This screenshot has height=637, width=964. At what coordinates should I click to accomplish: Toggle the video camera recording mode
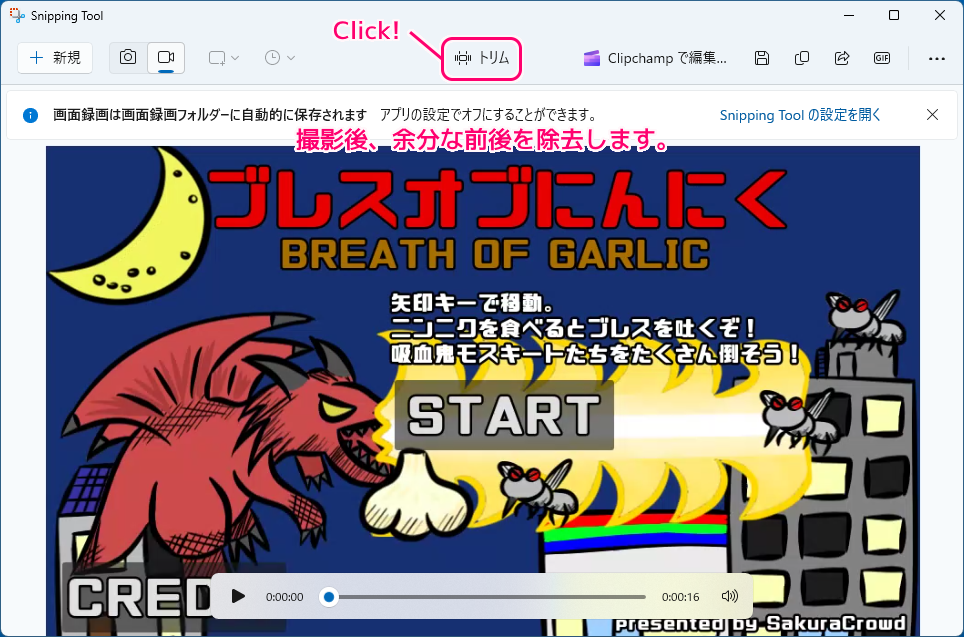pyautogui.click(x=165, y=57)
